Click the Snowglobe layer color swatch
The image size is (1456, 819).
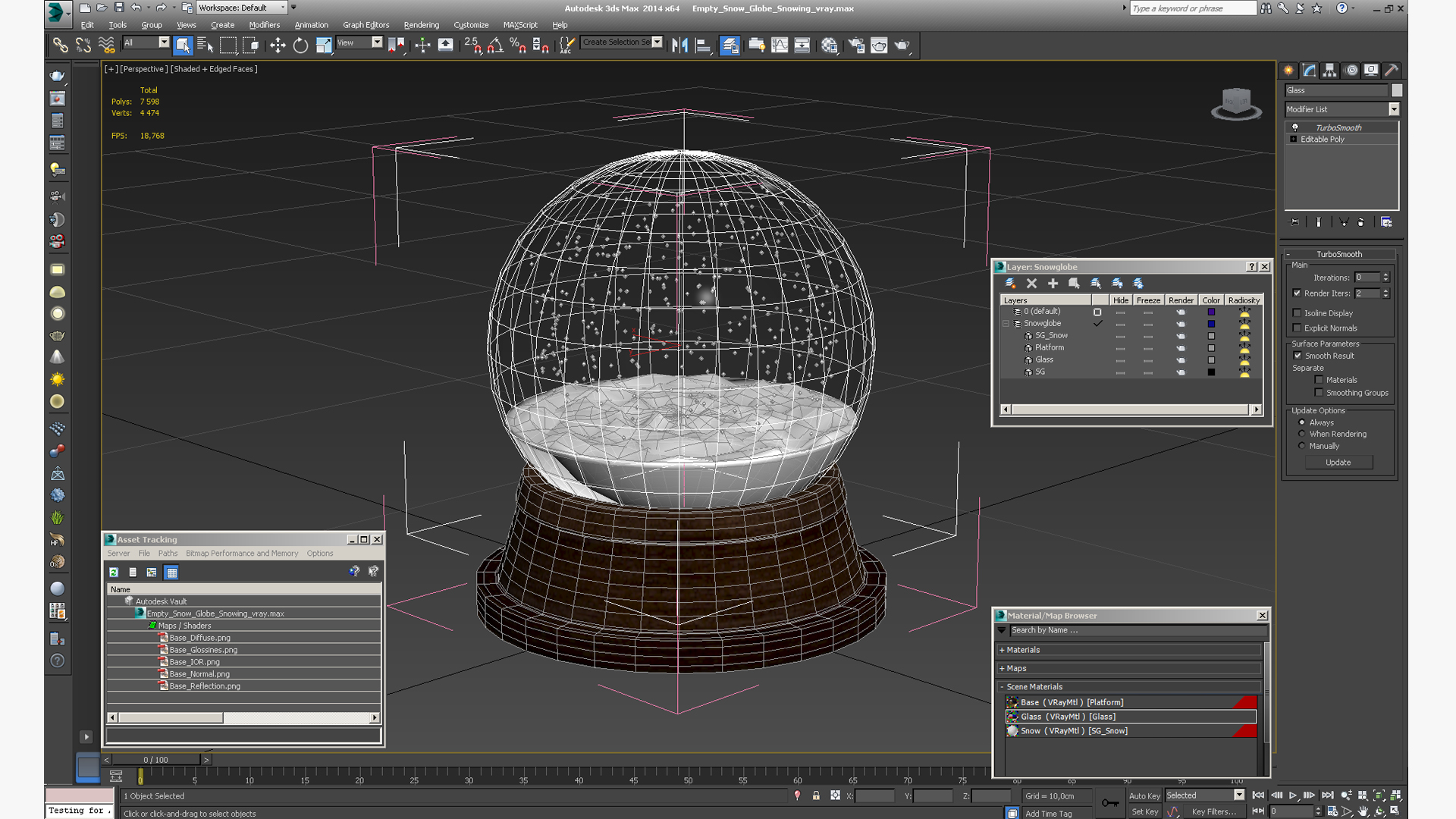tap(1211, 324)
